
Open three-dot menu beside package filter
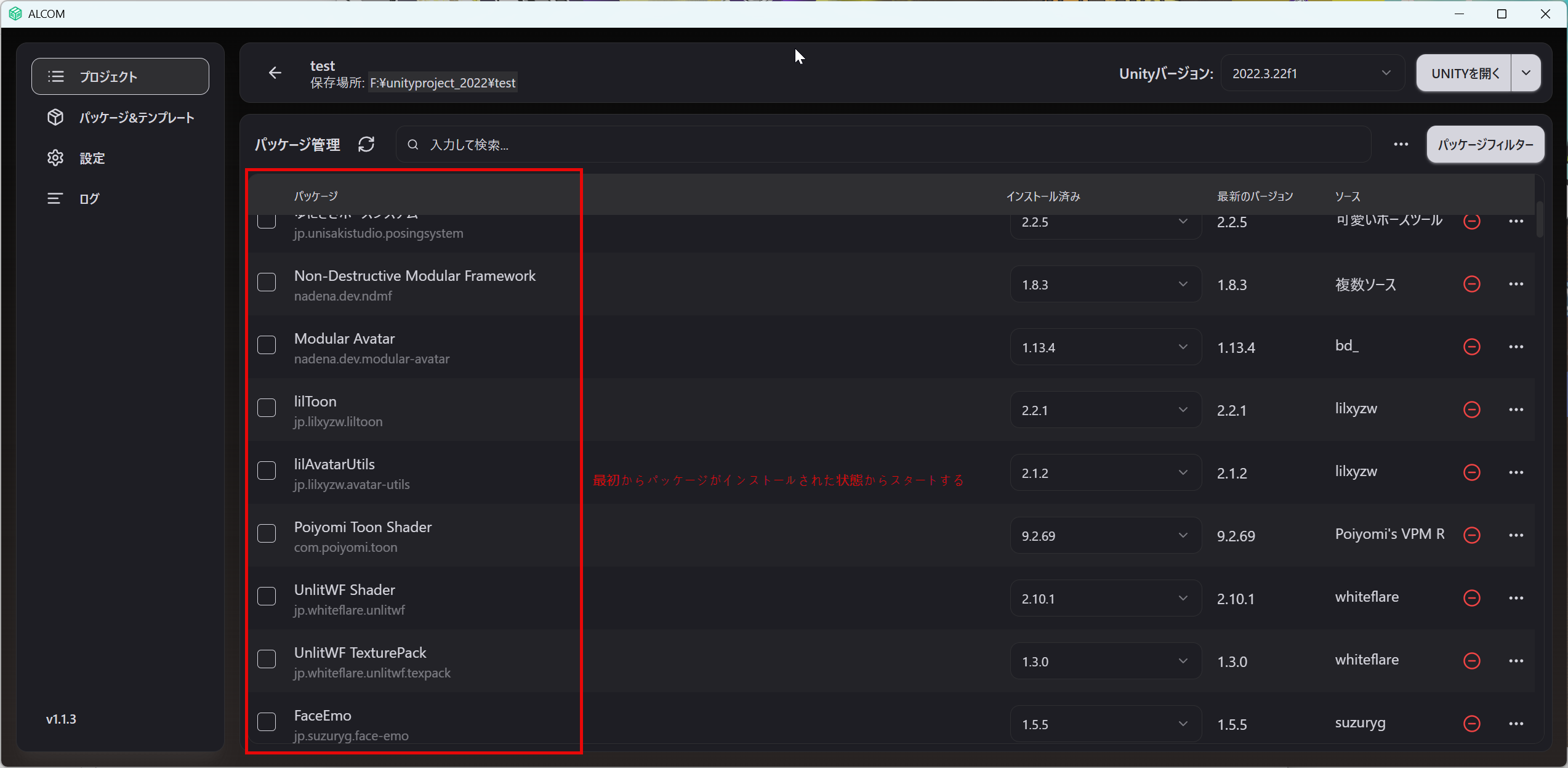point(1401,145)
